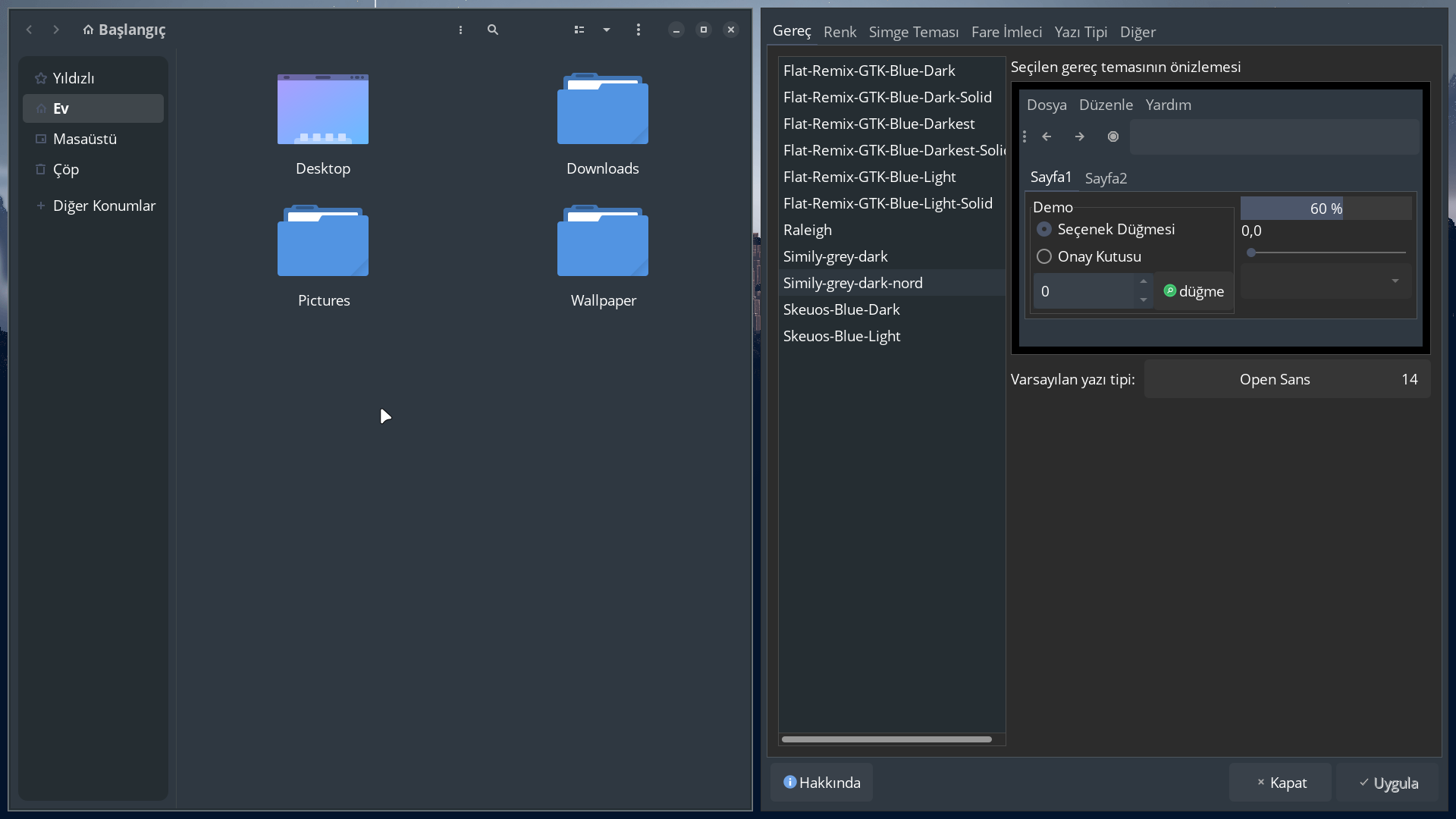Select Skeuos-Blue-Dark theme in list
Image resolution: width=1456 pixels, height=819 pixels.
pos(841,309)
